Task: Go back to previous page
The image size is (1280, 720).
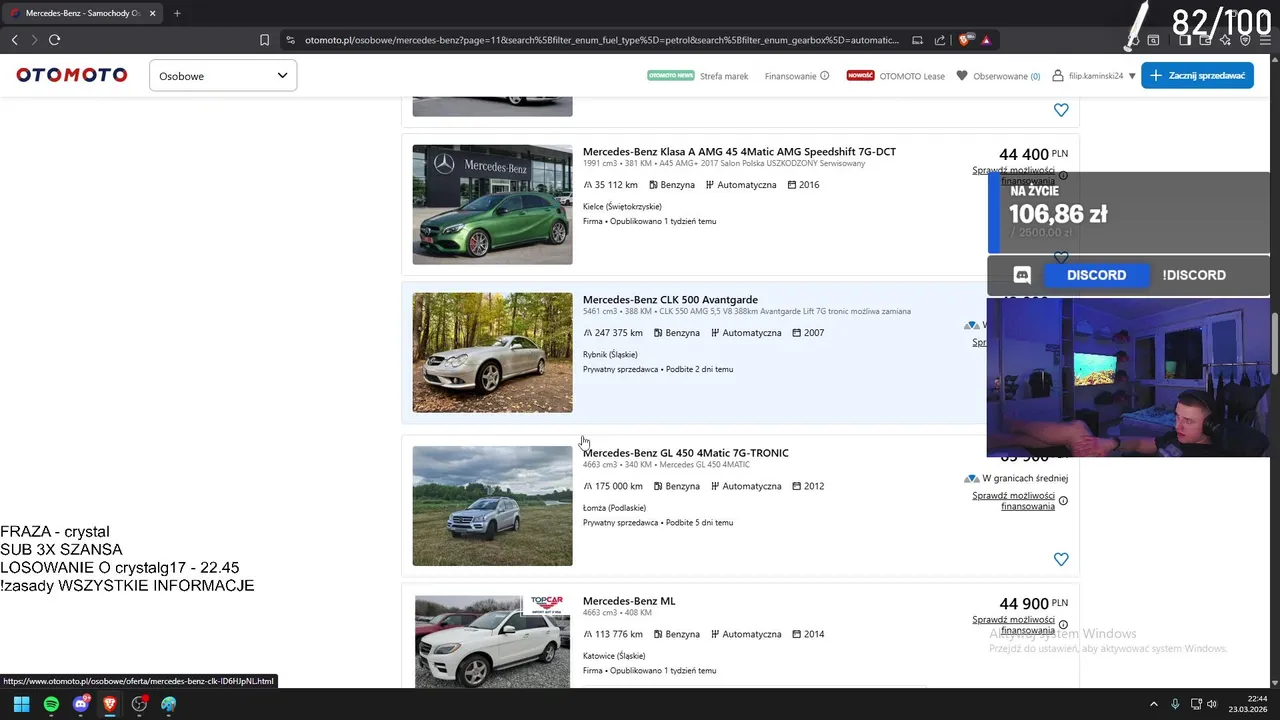Action: coord(14,40)
